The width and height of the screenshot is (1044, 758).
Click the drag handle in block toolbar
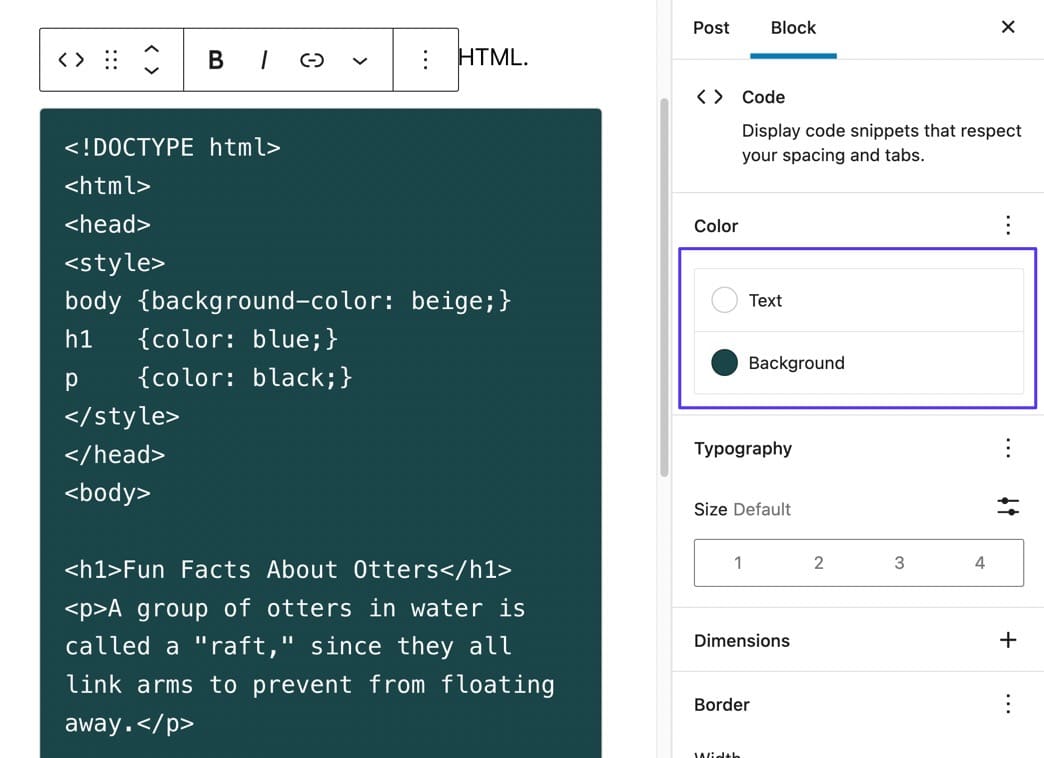111,60
